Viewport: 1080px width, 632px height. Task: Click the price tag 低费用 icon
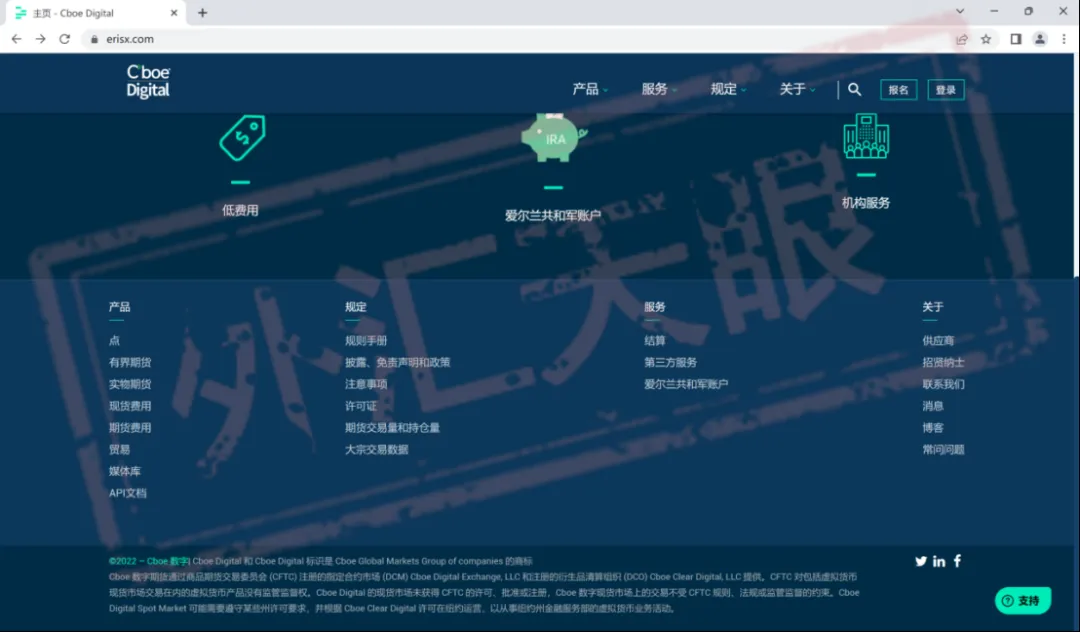coord(242,138)
